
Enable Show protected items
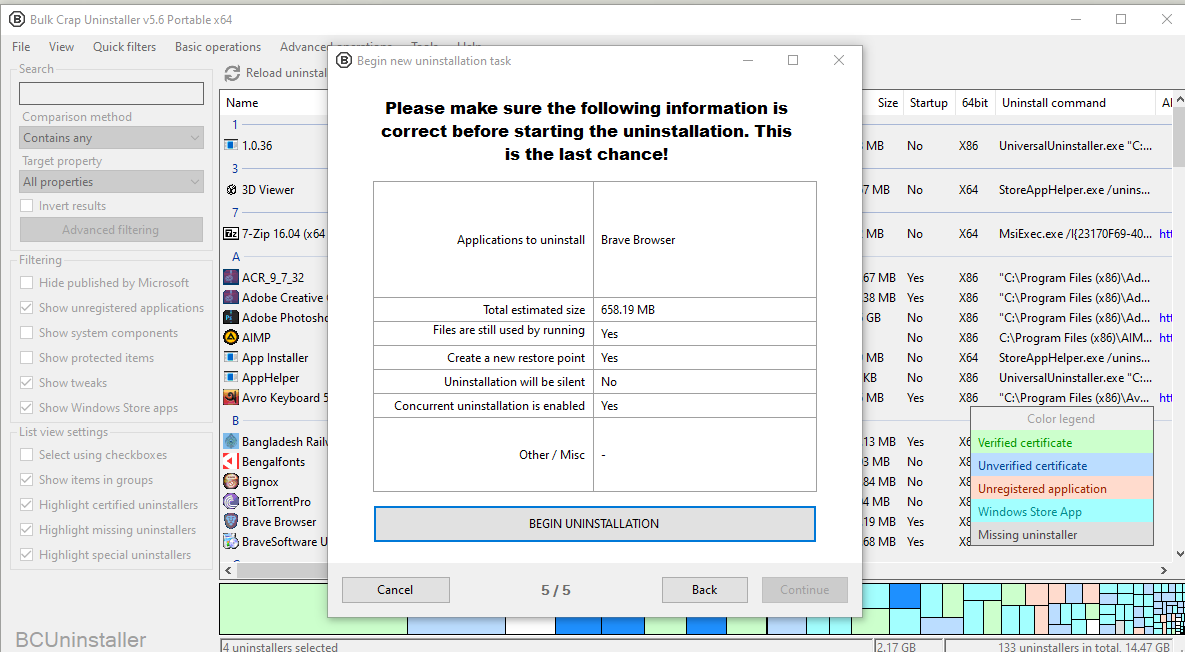26,357
